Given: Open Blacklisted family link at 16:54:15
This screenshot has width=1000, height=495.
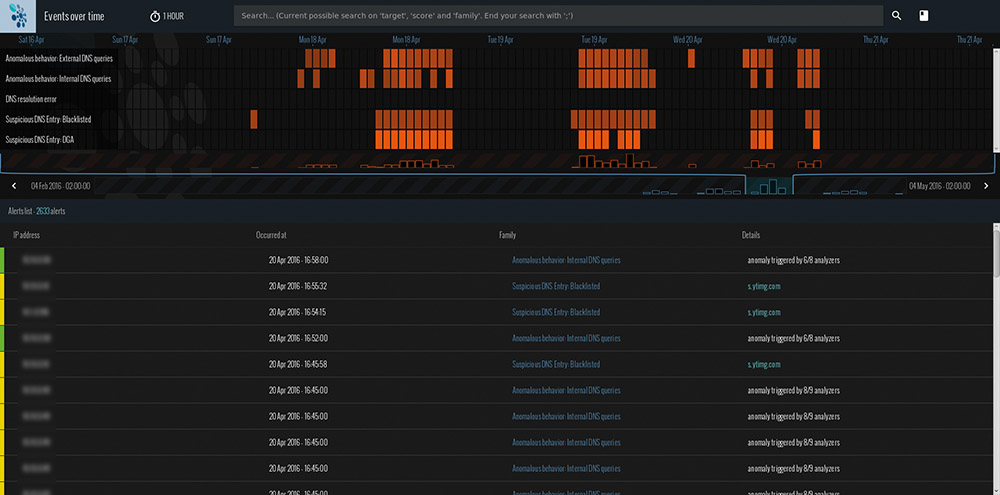Looking at the screenshot, I should pos(556,312).
